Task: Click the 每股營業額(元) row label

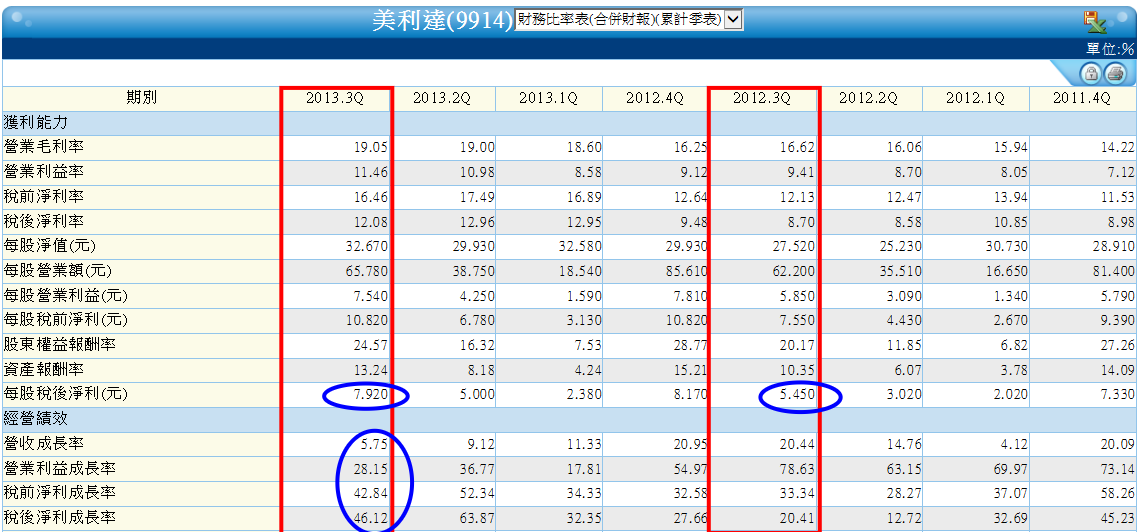Action: point(58,271)
